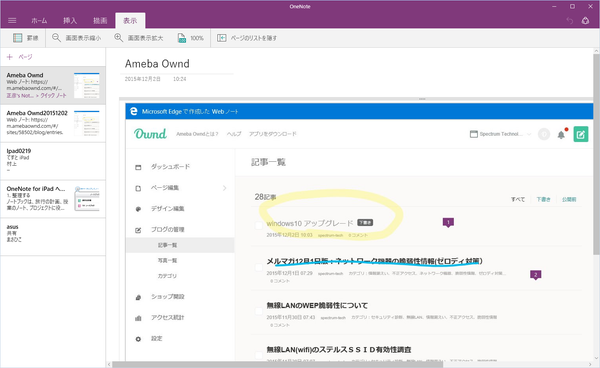The width and height of the screenshot is (600, 368).
Task: Open the hamburger navigation menu
Action: [x=12, y=21]
